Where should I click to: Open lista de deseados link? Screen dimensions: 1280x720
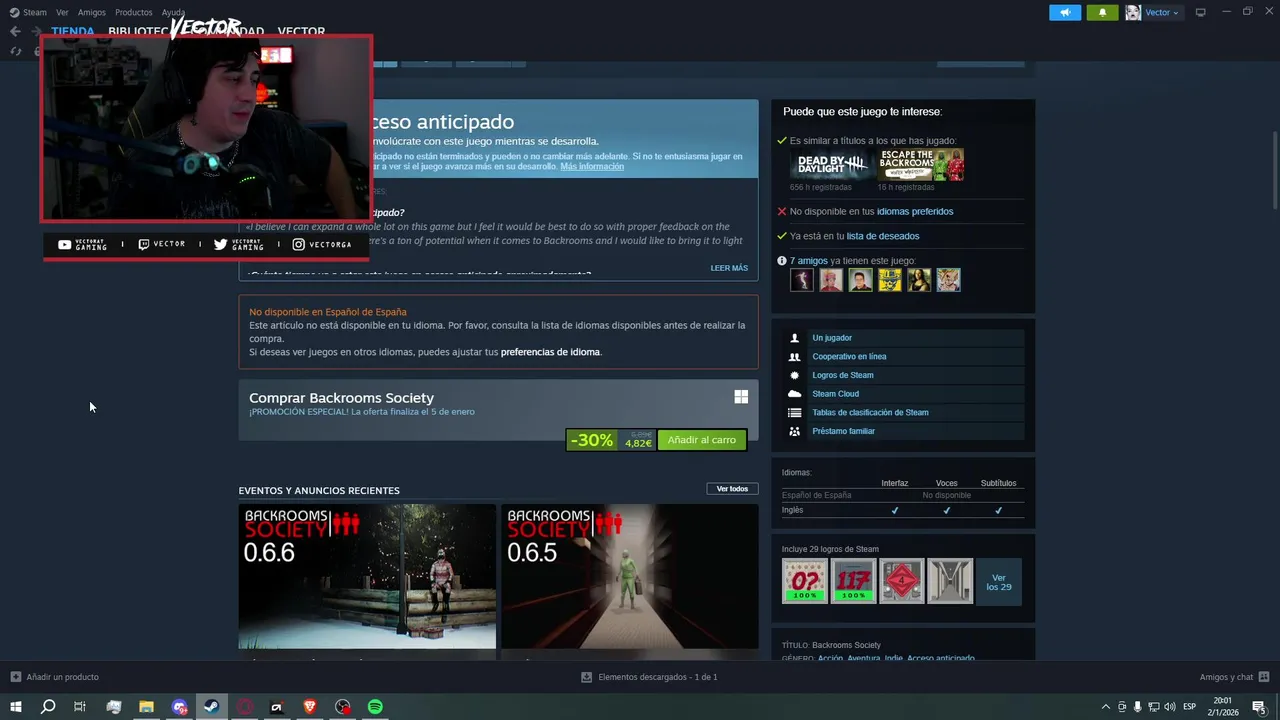(883, 236)
